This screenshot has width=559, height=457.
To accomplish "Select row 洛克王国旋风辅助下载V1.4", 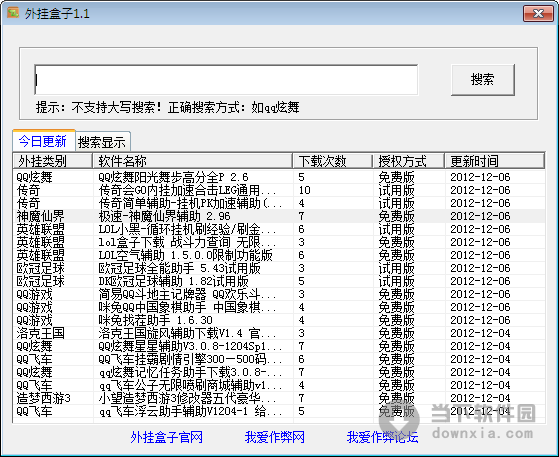I will (280, 333).
